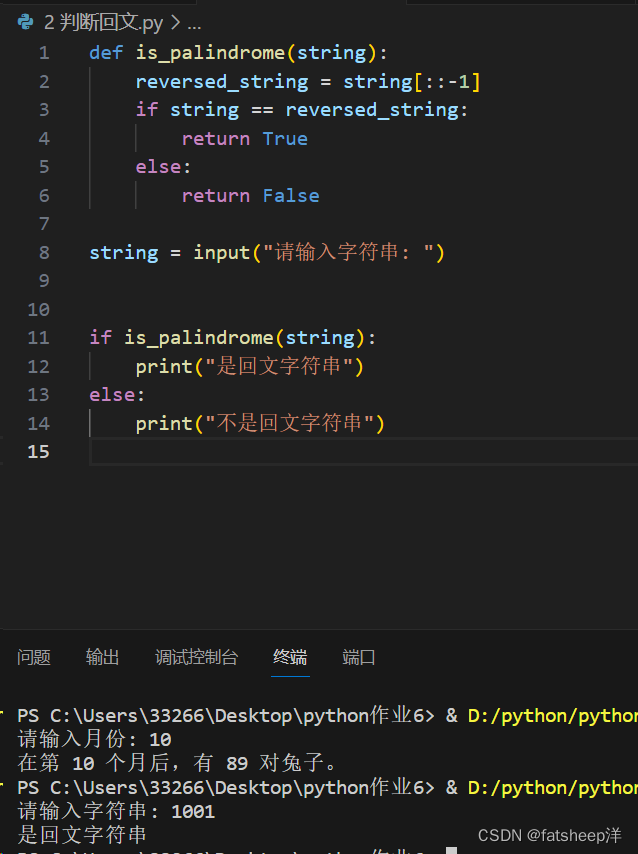Image resolution: width=638 pixels, height=854 pixels.
Task: Click the slice "[::-1]" on line 2
Action: [x=447, y=82]
